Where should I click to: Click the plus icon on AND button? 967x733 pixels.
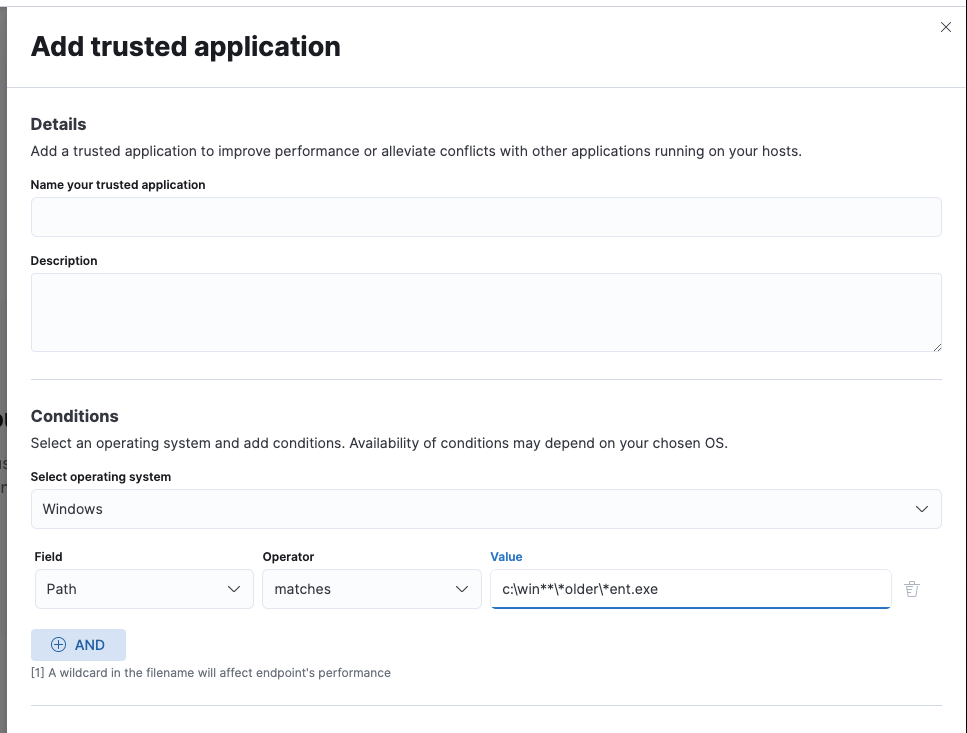58,645
